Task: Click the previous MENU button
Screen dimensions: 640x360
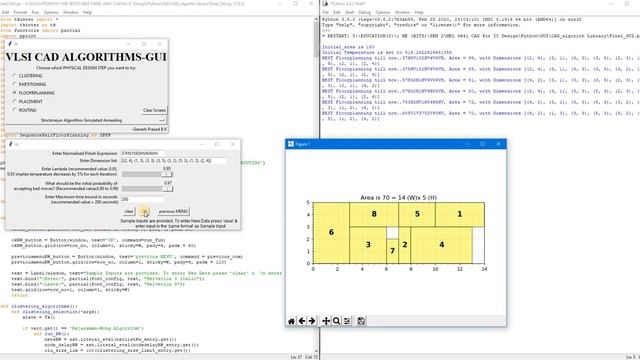Action: (173, 211)
